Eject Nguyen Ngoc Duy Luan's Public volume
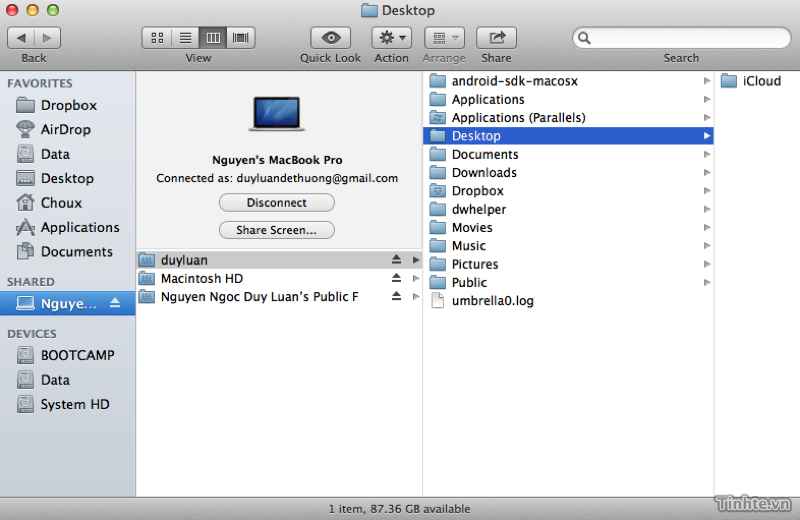The height and width of the screenshot is (520, 800). coord(396,296)
